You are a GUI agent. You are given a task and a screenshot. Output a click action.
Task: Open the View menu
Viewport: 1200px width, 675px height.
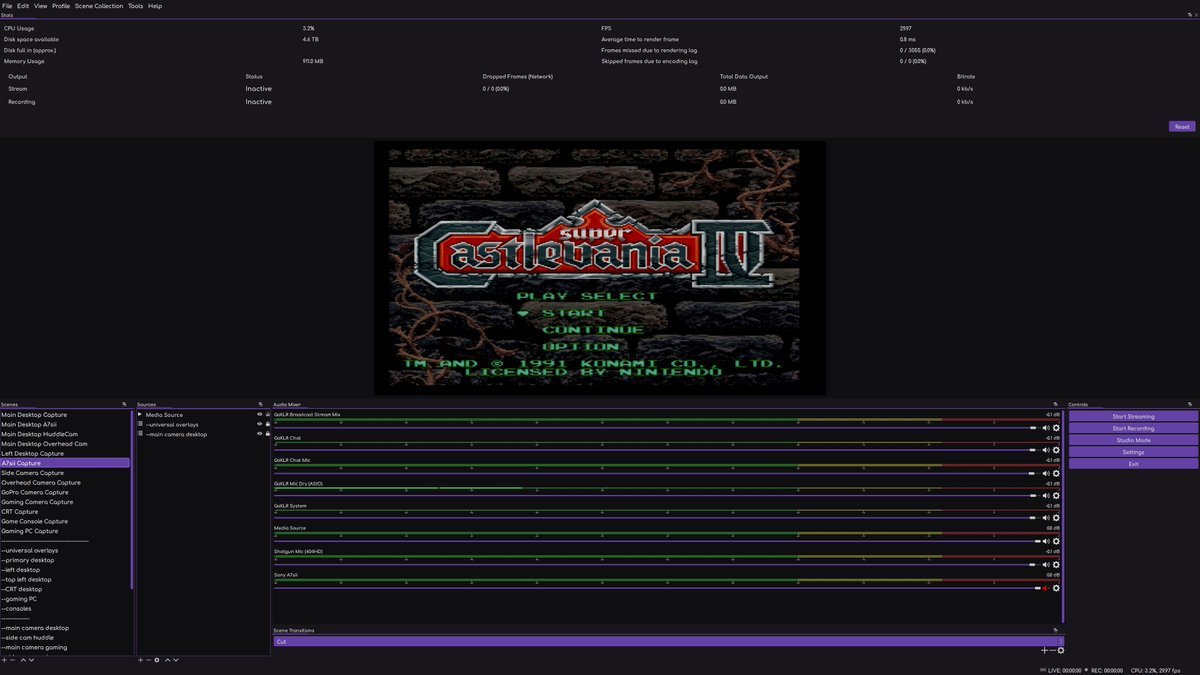coord(40,6)
